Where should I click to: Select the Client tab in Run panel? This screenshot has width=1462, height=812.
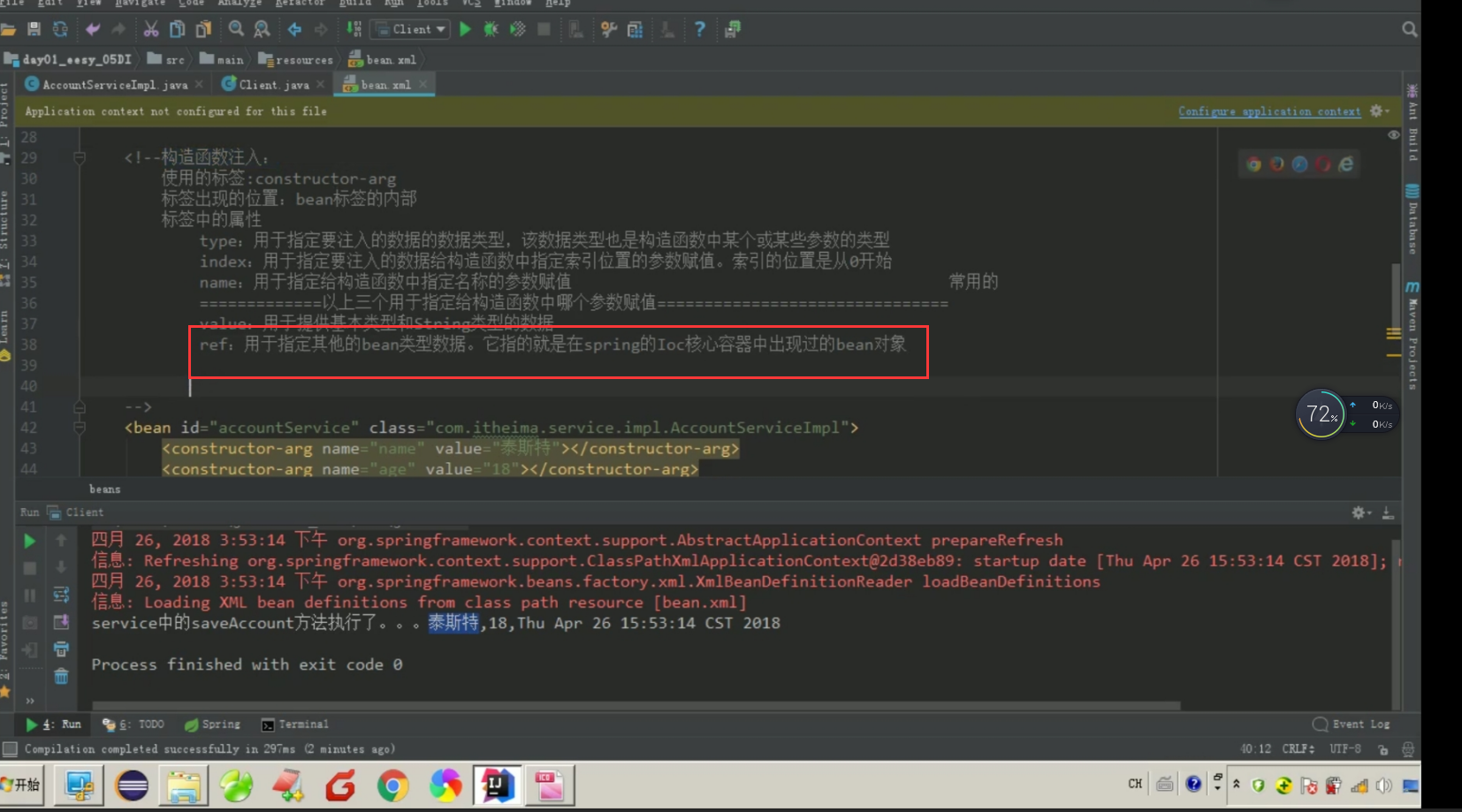click(x=76, y=512)
